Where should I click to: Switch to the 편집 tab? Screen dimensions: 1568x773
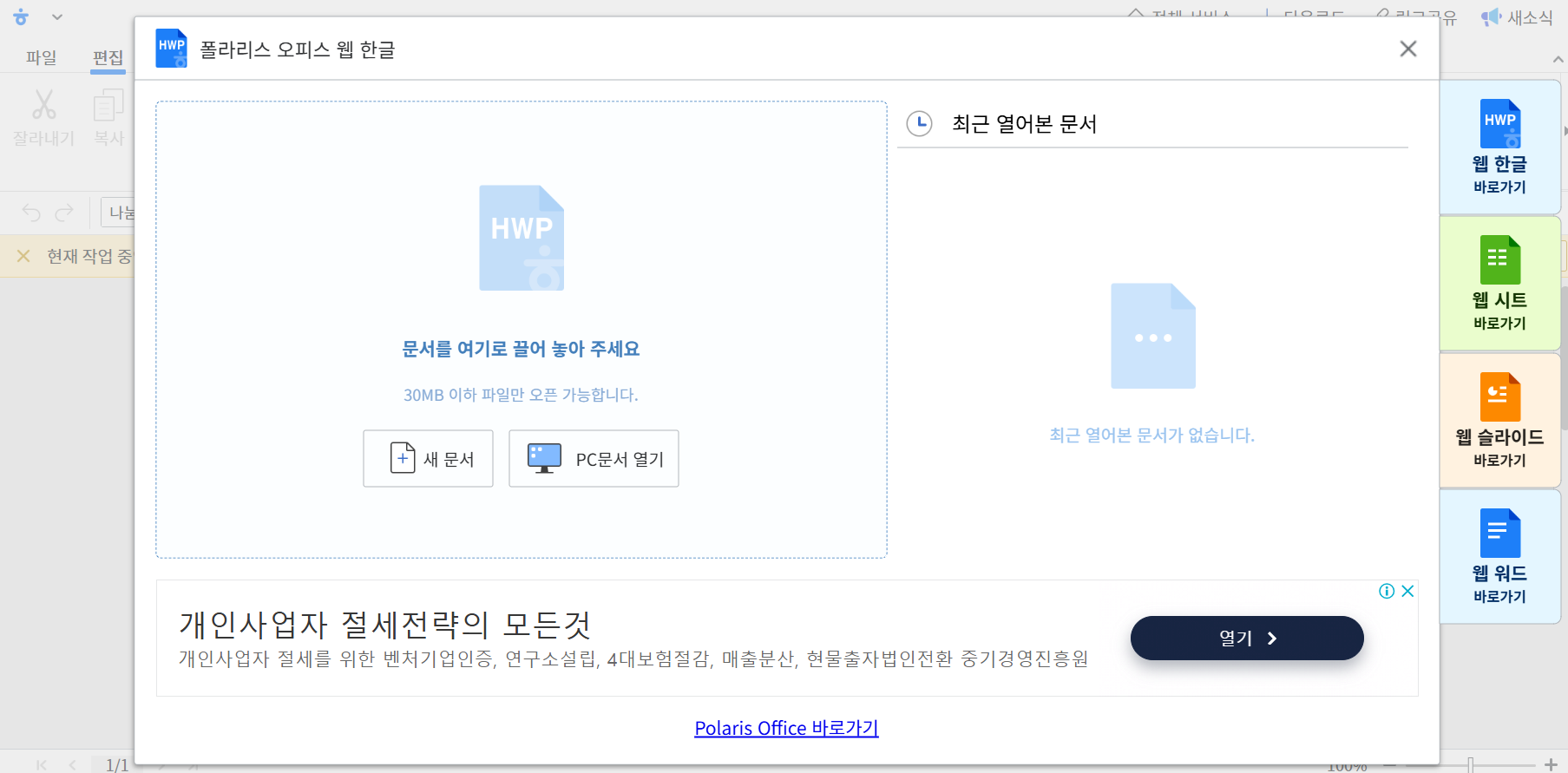[108, 57]
